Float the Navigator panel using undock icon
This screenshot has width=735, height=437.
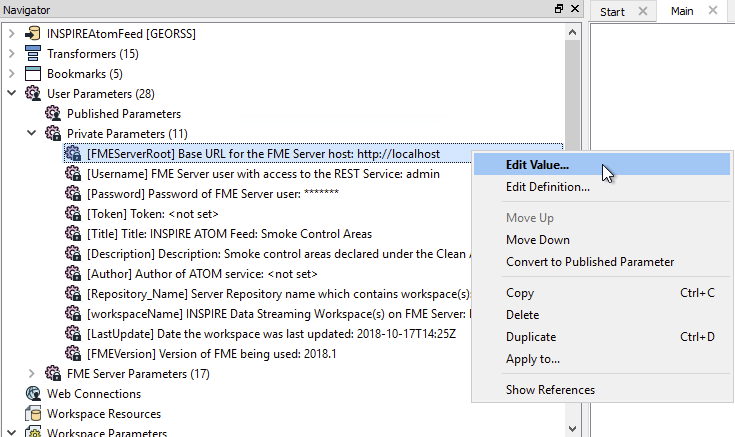[x=559, y=9]
